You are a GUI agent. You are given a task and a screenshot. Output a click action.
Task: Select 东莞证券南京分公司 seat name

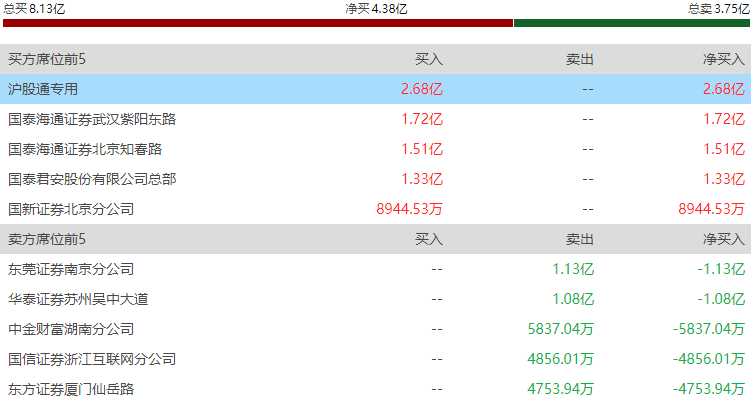pyautogui.click(x=71, y=269)
